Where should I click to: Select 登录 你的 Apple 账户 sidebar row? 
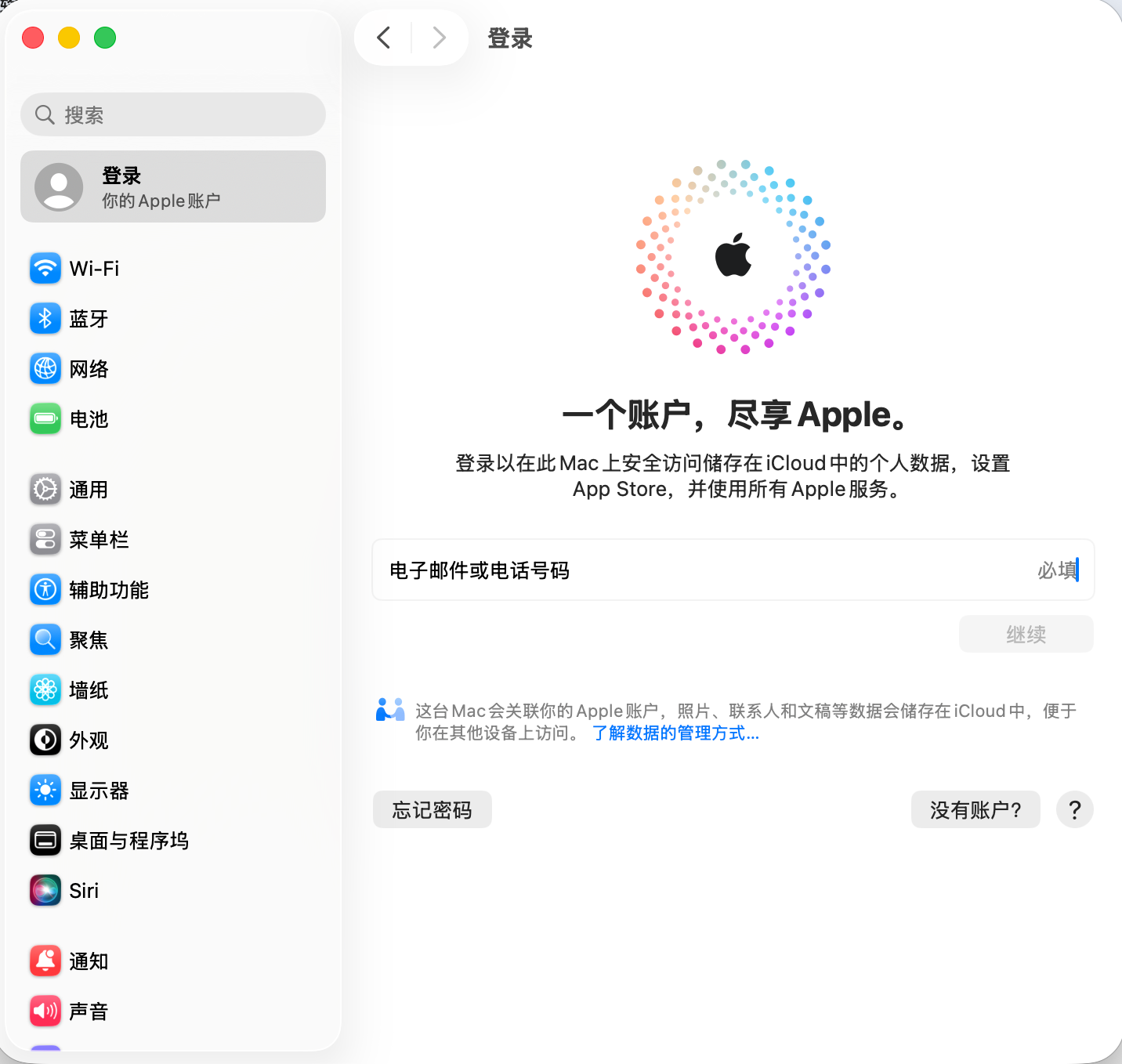click(173, 186)
